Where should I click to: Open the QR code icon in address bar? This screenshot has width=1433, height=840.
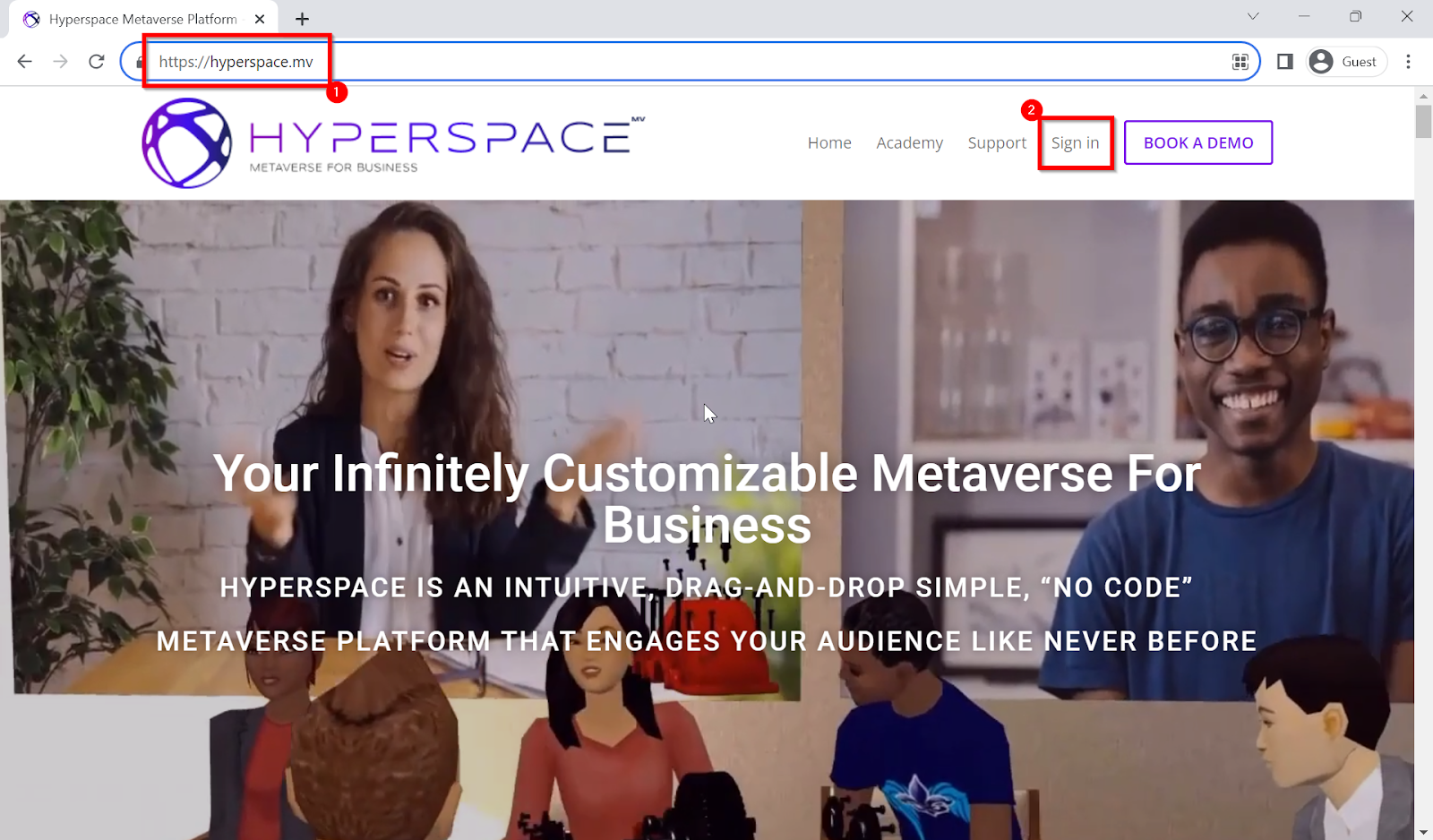click(x=1240, y=62)
